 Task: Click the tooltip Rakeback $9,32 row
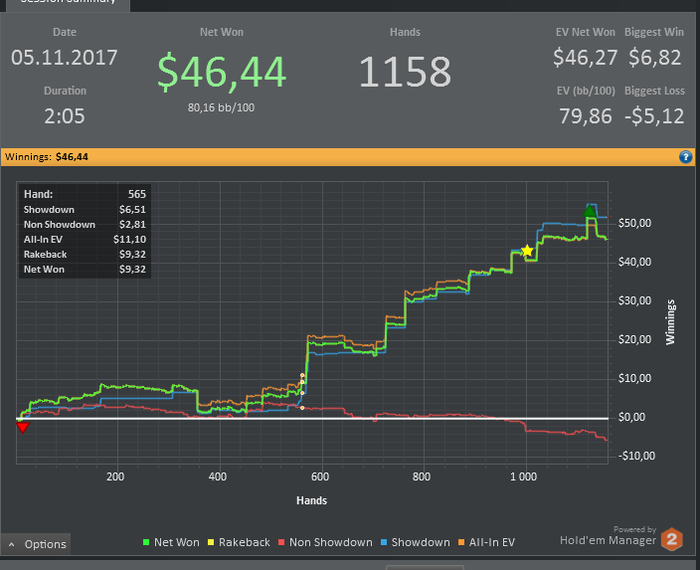85,254
